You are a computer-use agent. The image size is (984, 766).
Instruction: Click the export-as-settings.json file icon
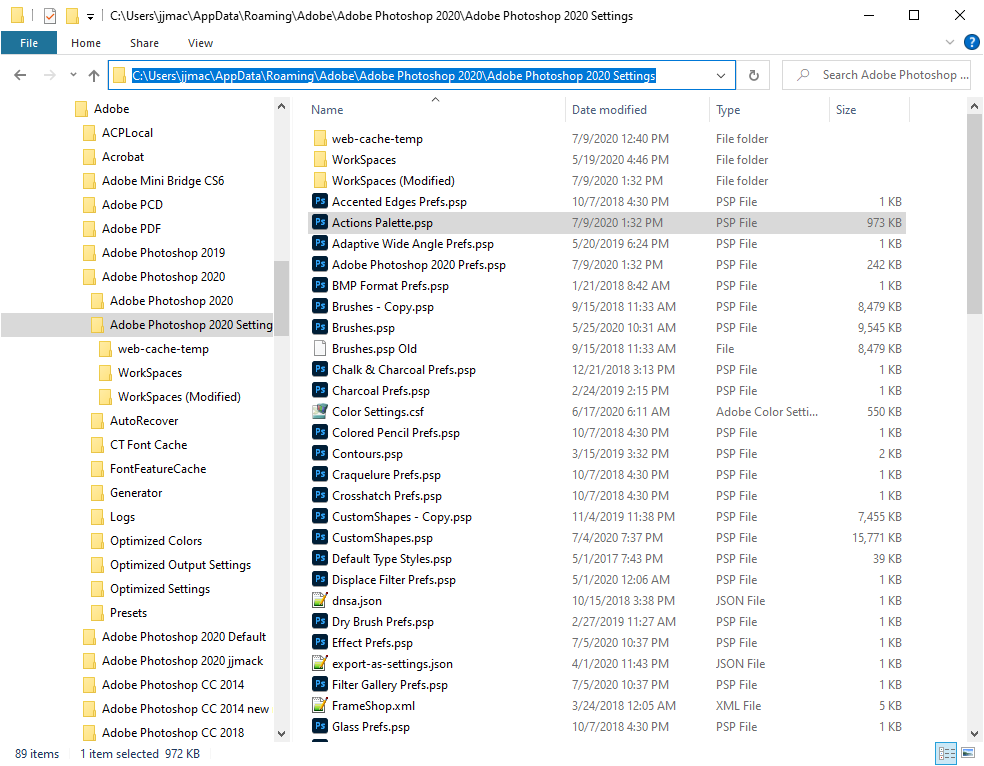coord(320,664)
